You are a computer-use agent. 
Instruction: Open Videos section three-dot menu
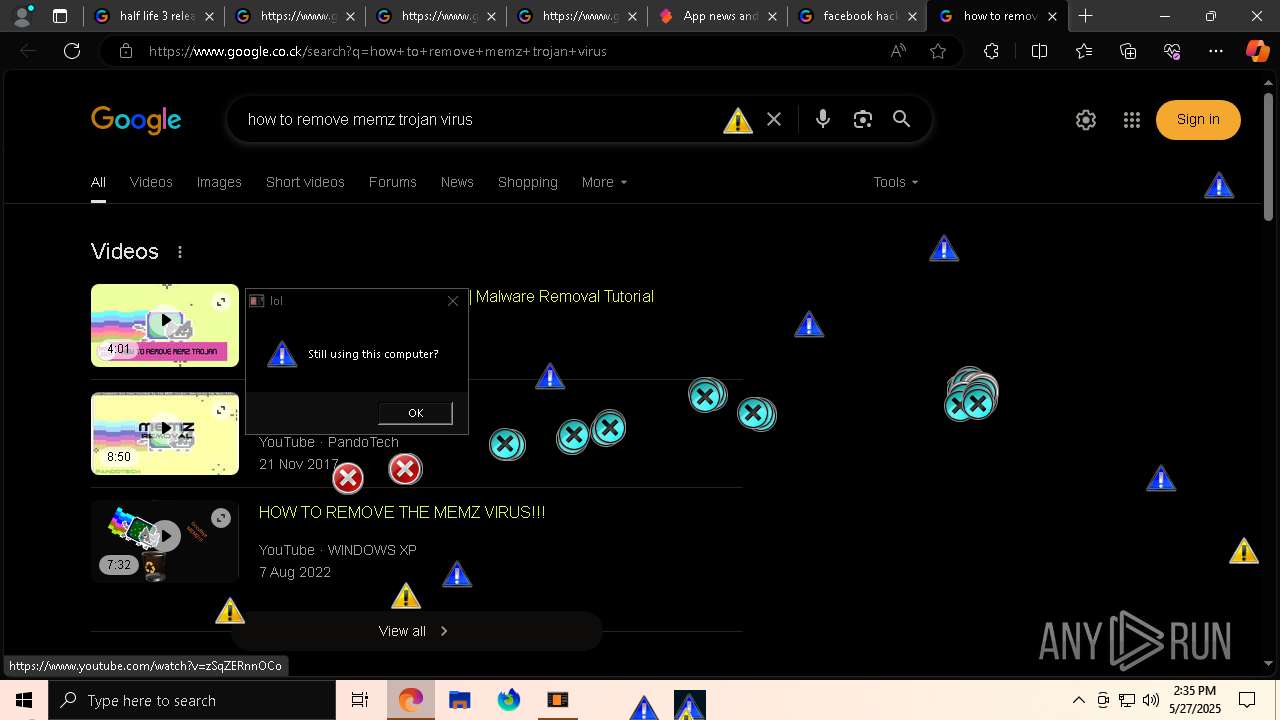click(x=180, y=252)
